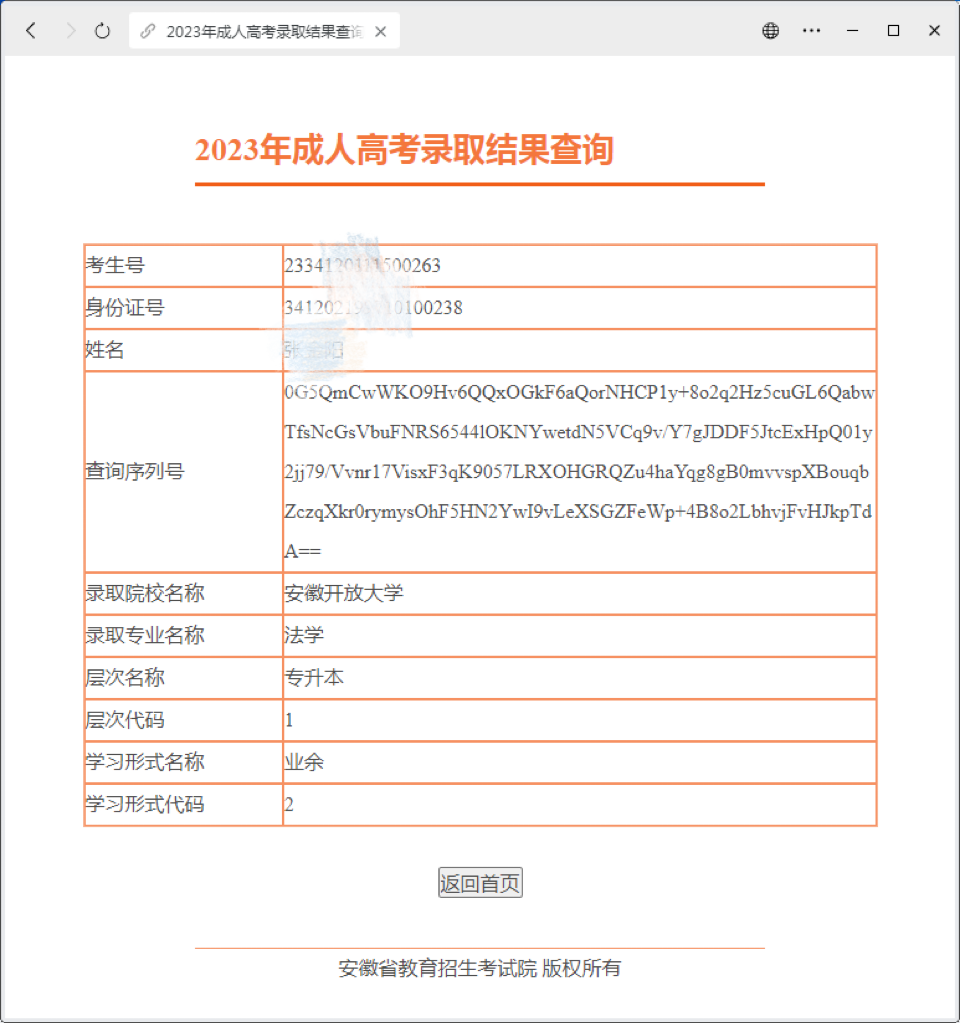
Task: Click the 法学 value cell
Action: [x=580, y=636]
